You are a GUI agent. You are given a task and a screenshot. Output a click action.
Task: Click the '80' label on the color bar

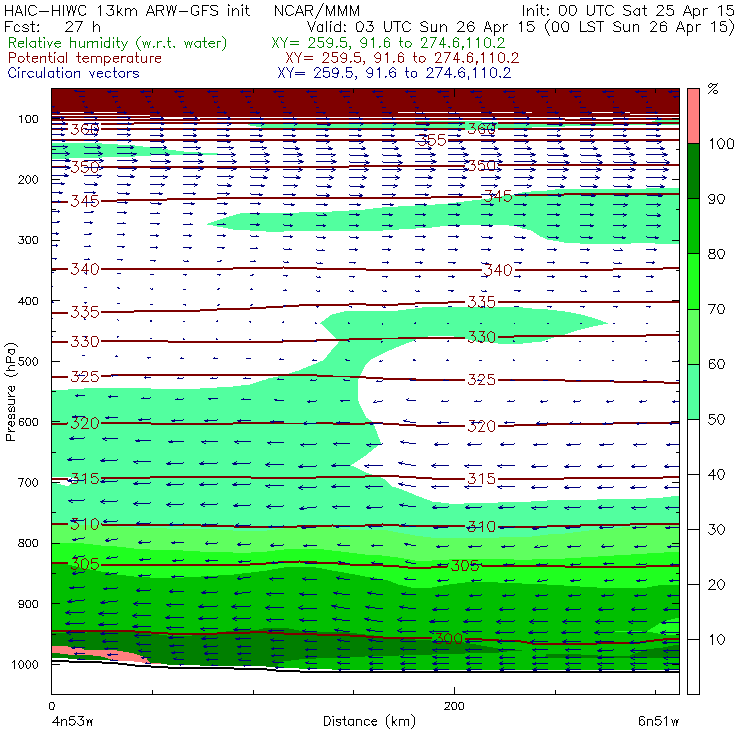(x=717, y=254)
